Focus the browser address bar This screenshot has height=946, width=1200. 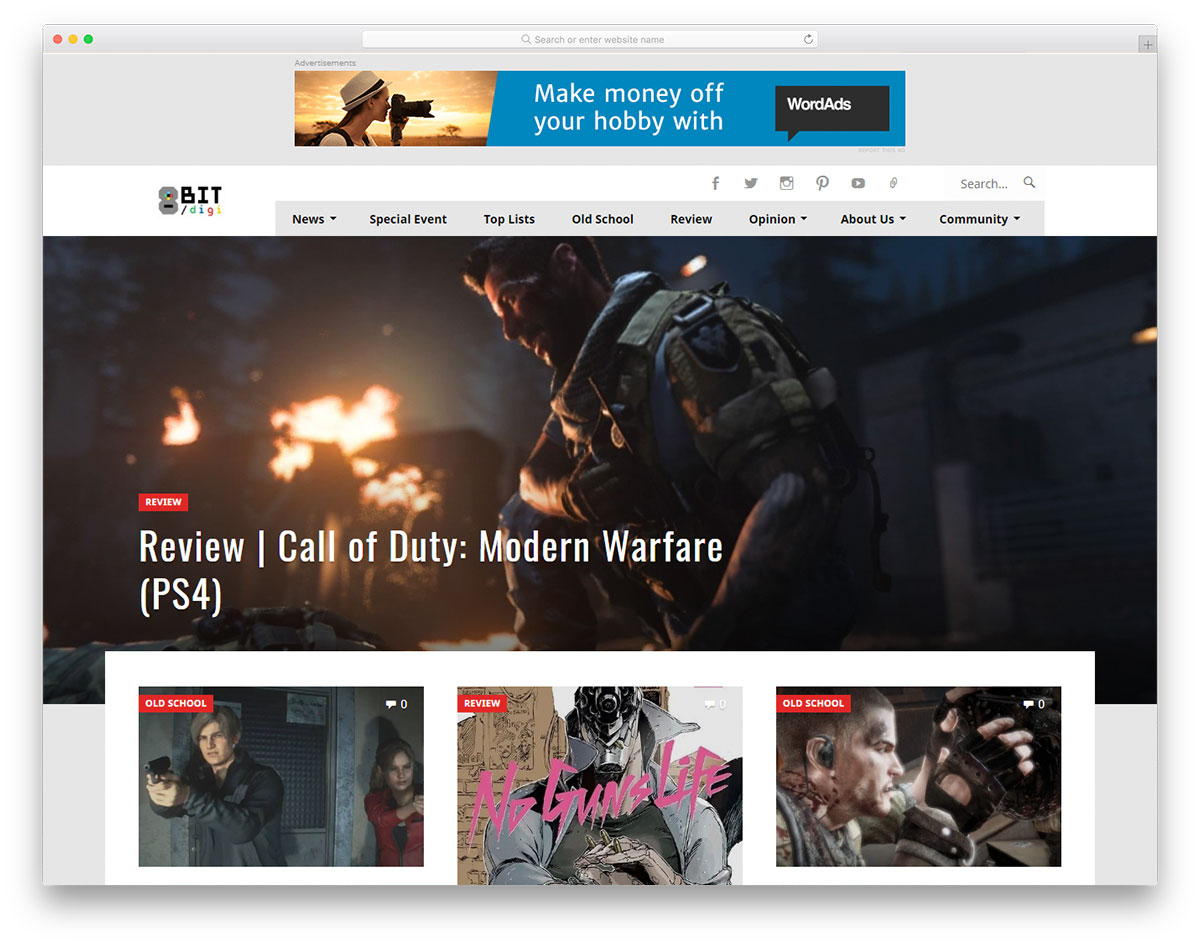(x=590, y=39)
